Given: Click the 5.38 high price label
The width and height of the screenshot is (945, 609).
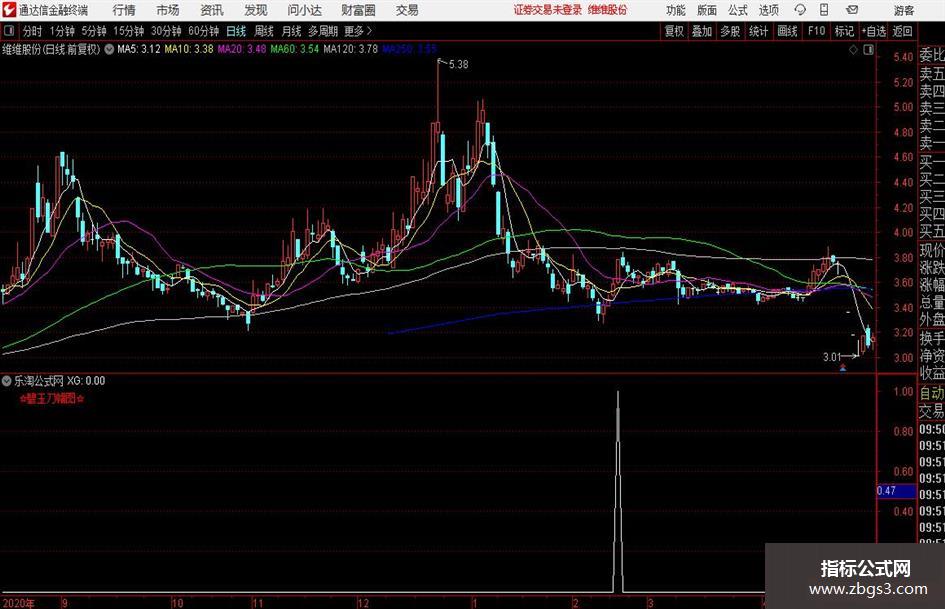Looking at the screenshot, I should pyautogui.click(x=459, y=64).
